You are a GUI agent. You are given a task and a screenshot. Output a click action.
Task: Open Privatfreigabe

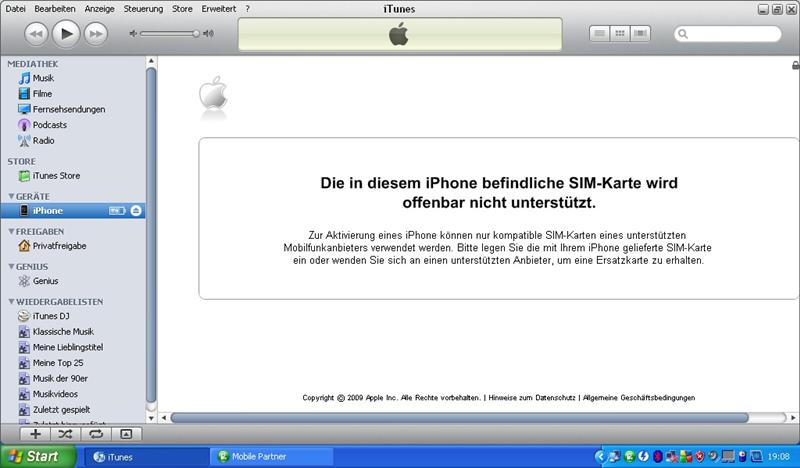[59, 246]
